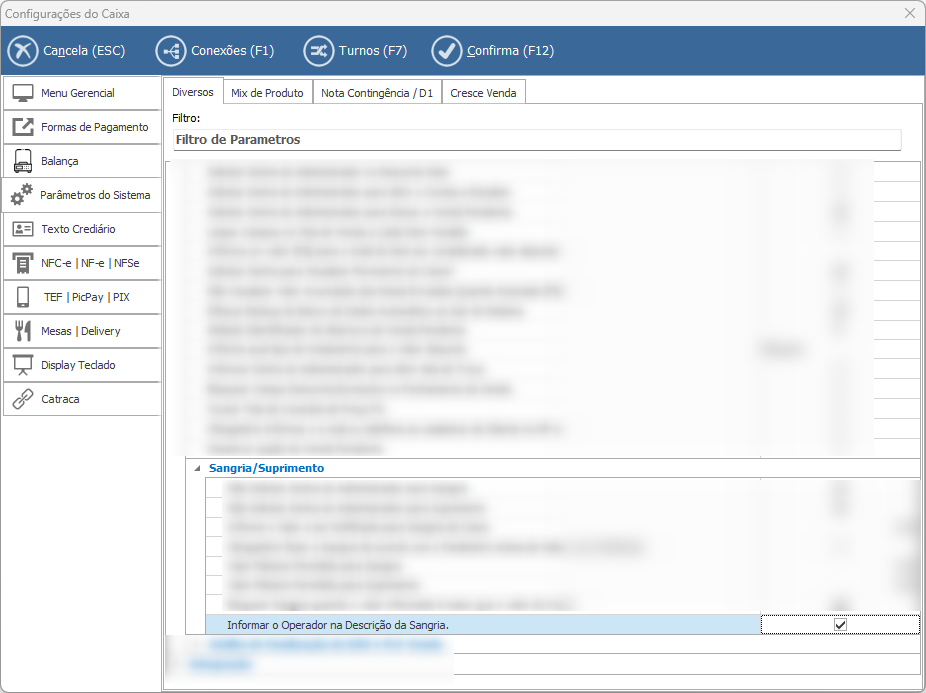Click the Turnos (F7) shuffle icon
The width and height of the screenshot is (926, 693).
coord(318,50)
